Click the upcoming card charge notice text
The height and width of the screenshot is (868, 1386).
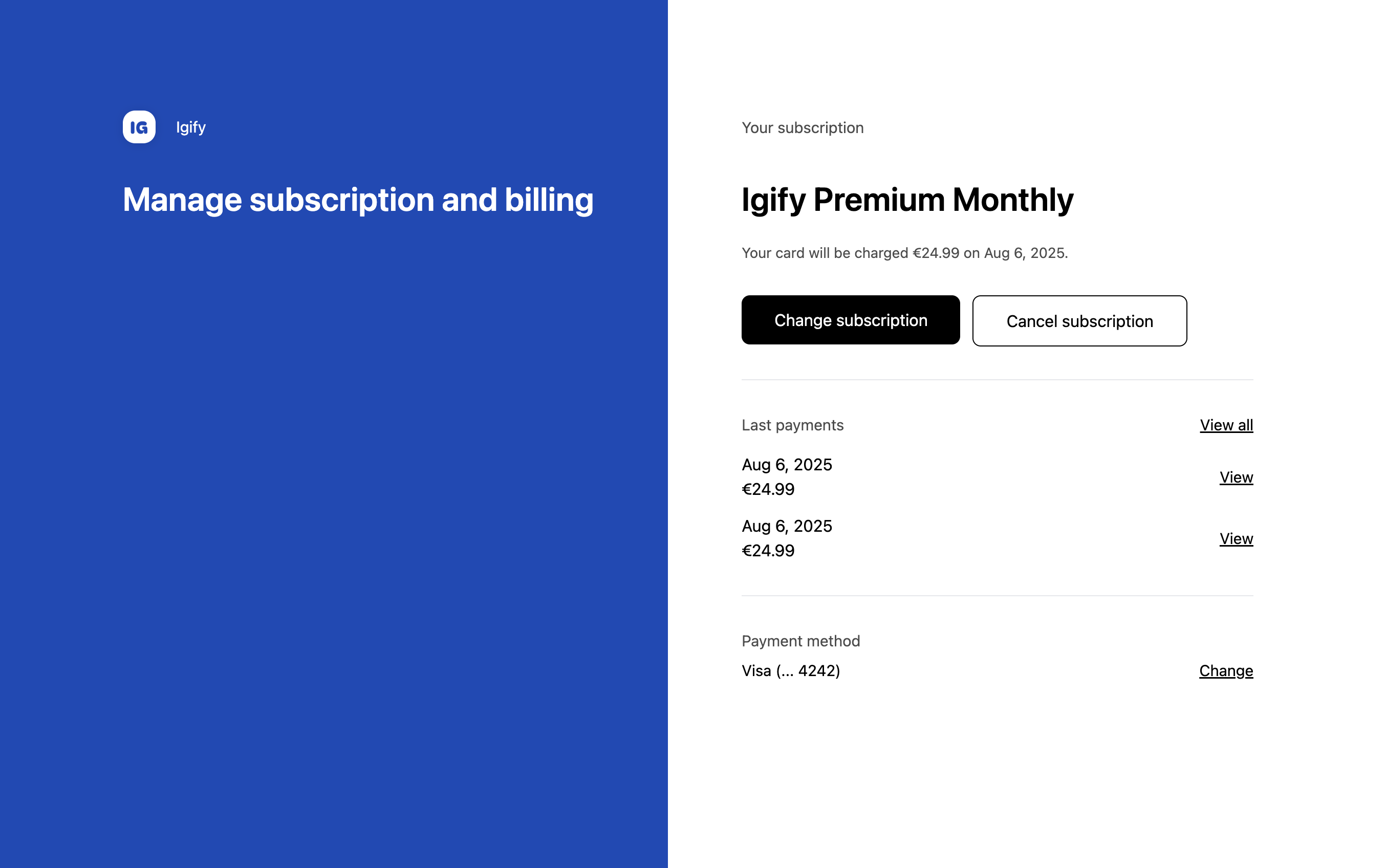pyautogui.click(x=904, y=253)
